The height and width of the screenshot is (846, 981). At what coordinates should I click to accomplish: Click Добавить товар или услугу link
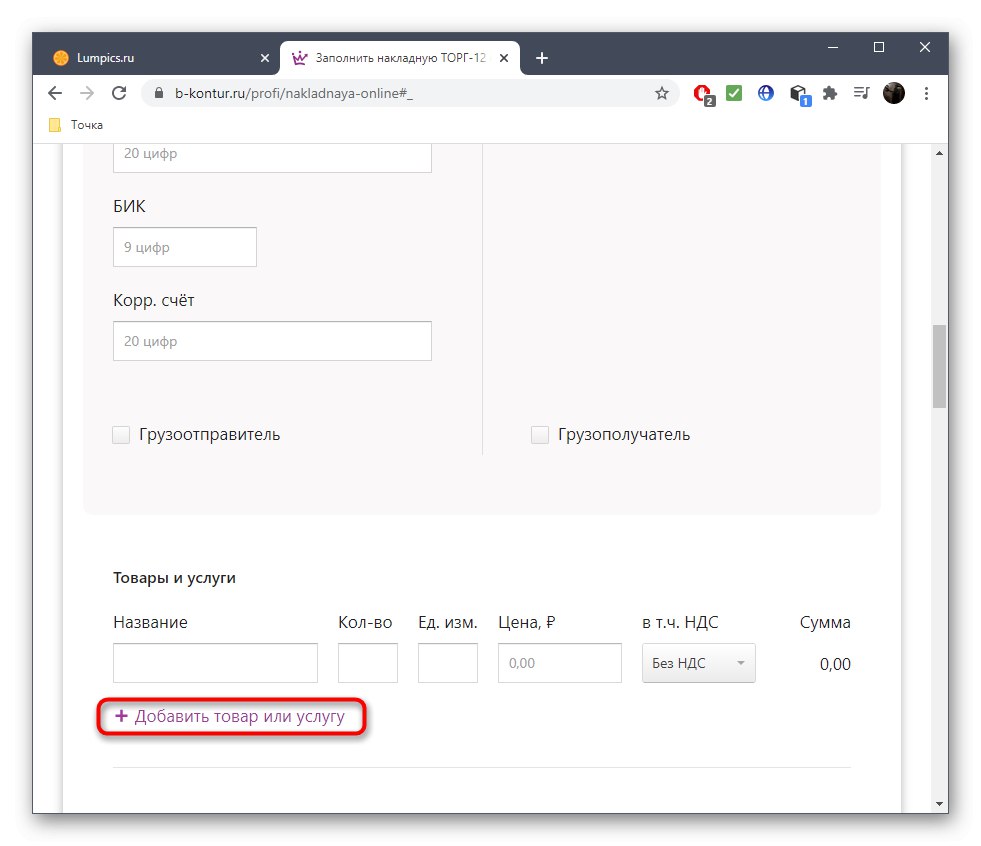(x=231, y=716)
